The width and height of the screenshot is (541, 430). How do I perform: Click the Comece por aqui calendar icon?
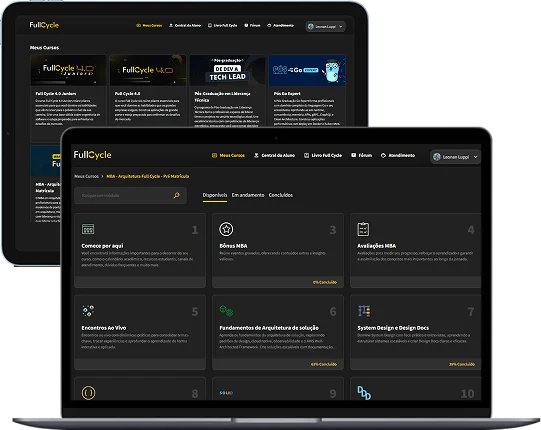pos(88,229)
